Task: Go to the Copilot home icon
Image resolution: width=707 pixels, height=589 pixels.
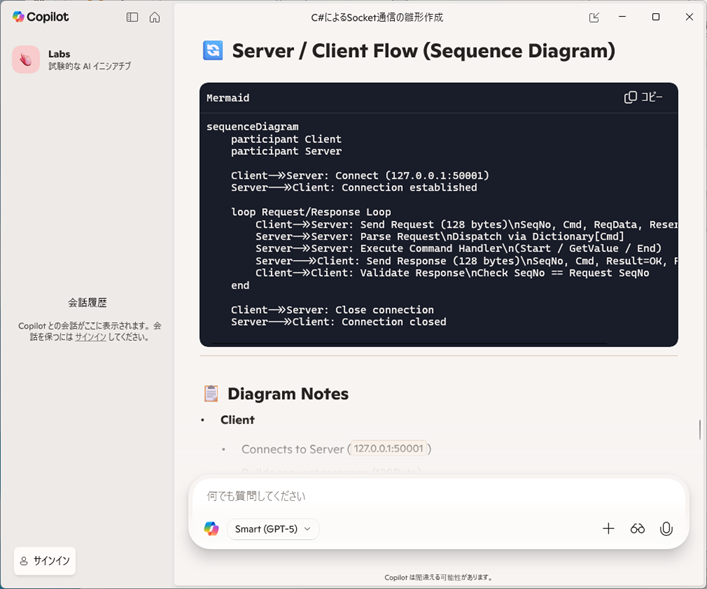Action: [x=155, y=17]
